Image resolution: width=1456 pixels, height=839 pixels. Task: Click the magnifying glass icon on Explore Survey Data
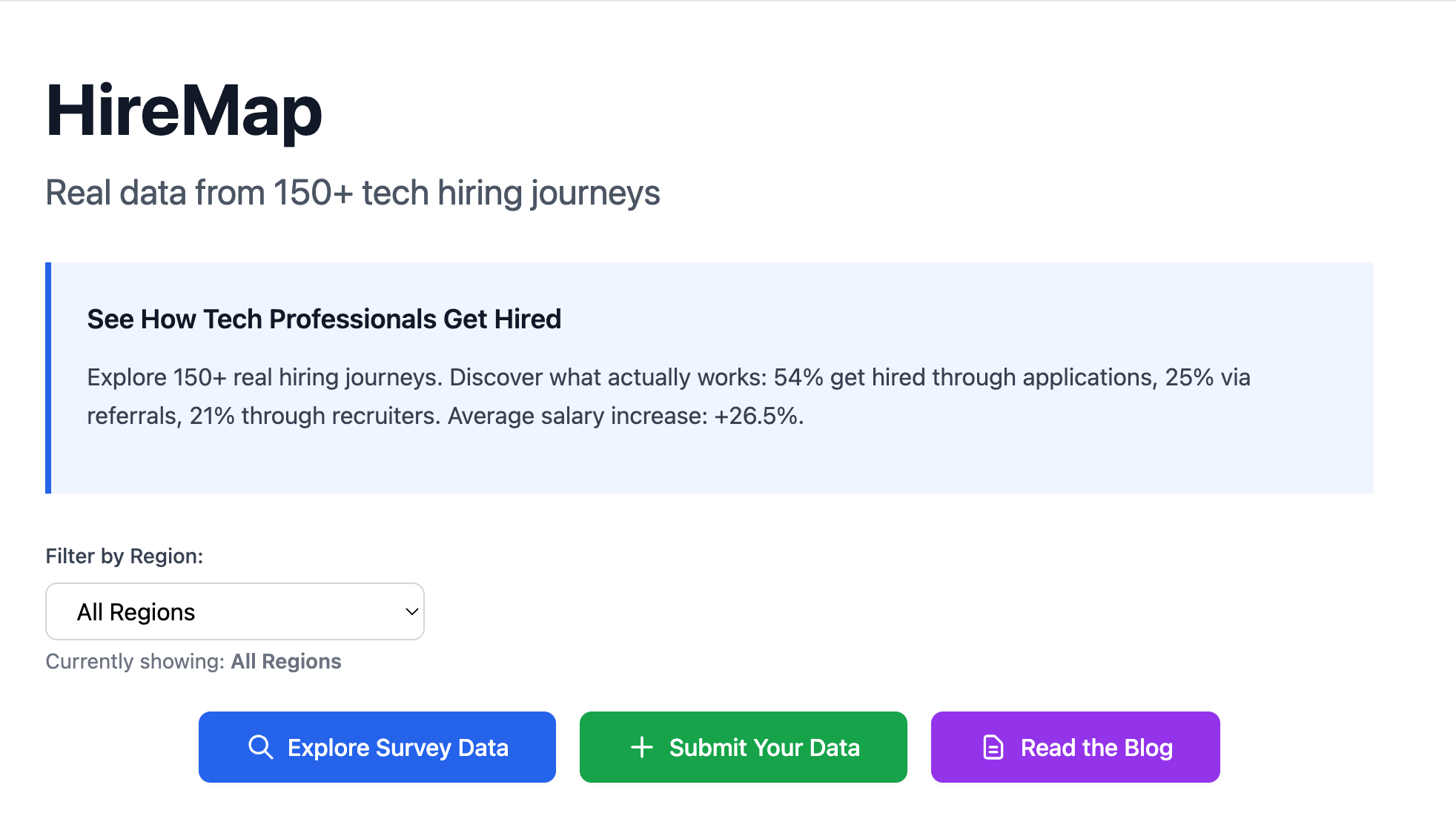pos(261,747)
